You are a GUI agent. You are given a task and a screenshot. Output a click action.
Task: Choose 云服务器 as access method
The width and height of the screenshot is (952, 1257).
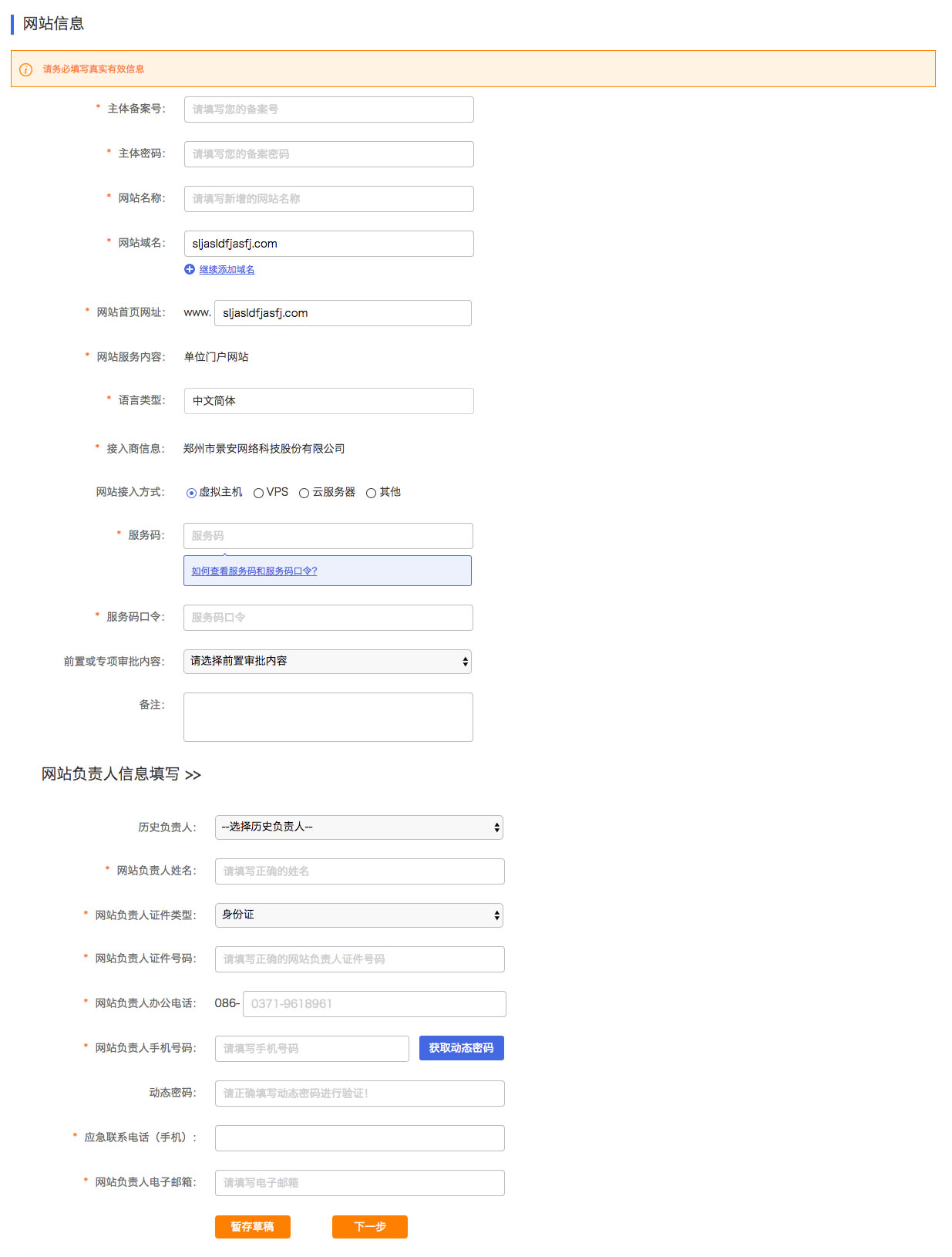click(x=304, y=493)
